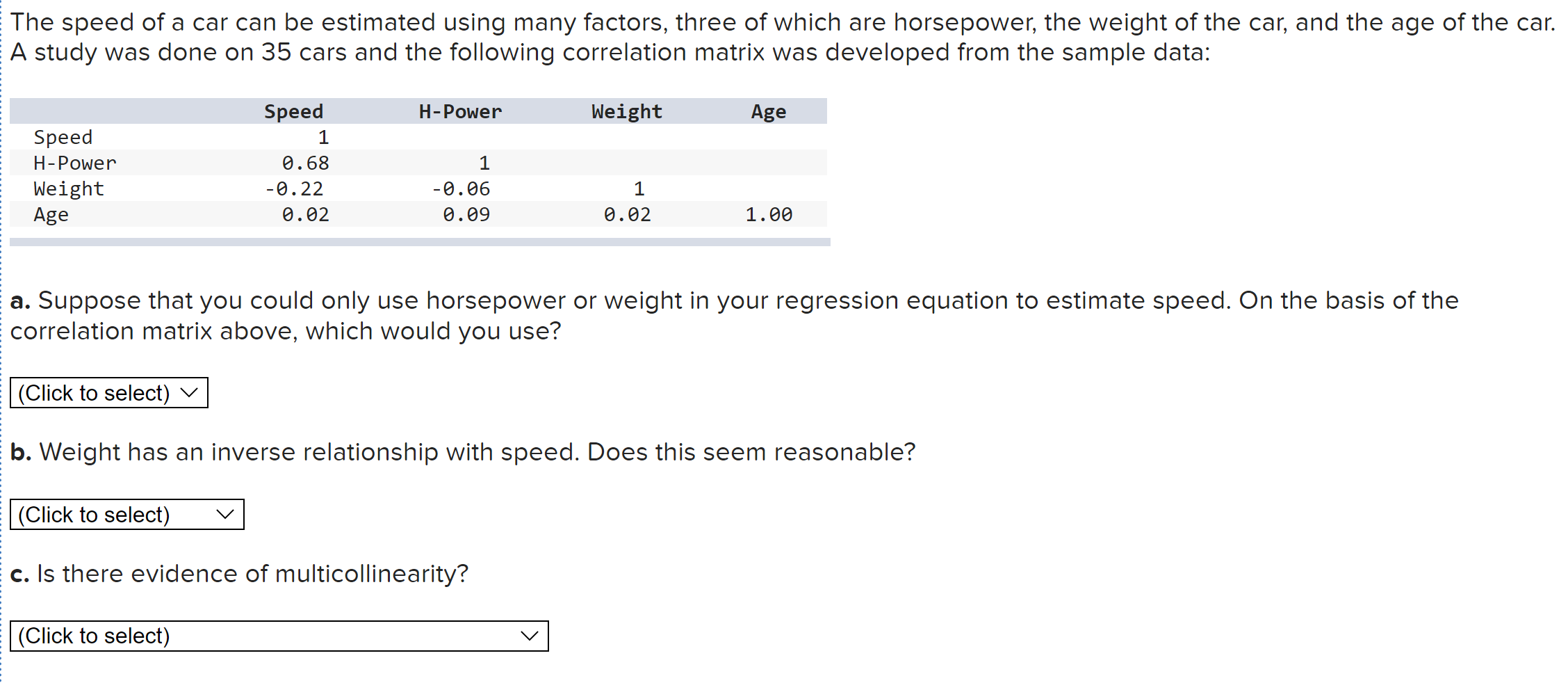Select the Speed column header
Screen dimensions: 1568x683
(293, 111)
